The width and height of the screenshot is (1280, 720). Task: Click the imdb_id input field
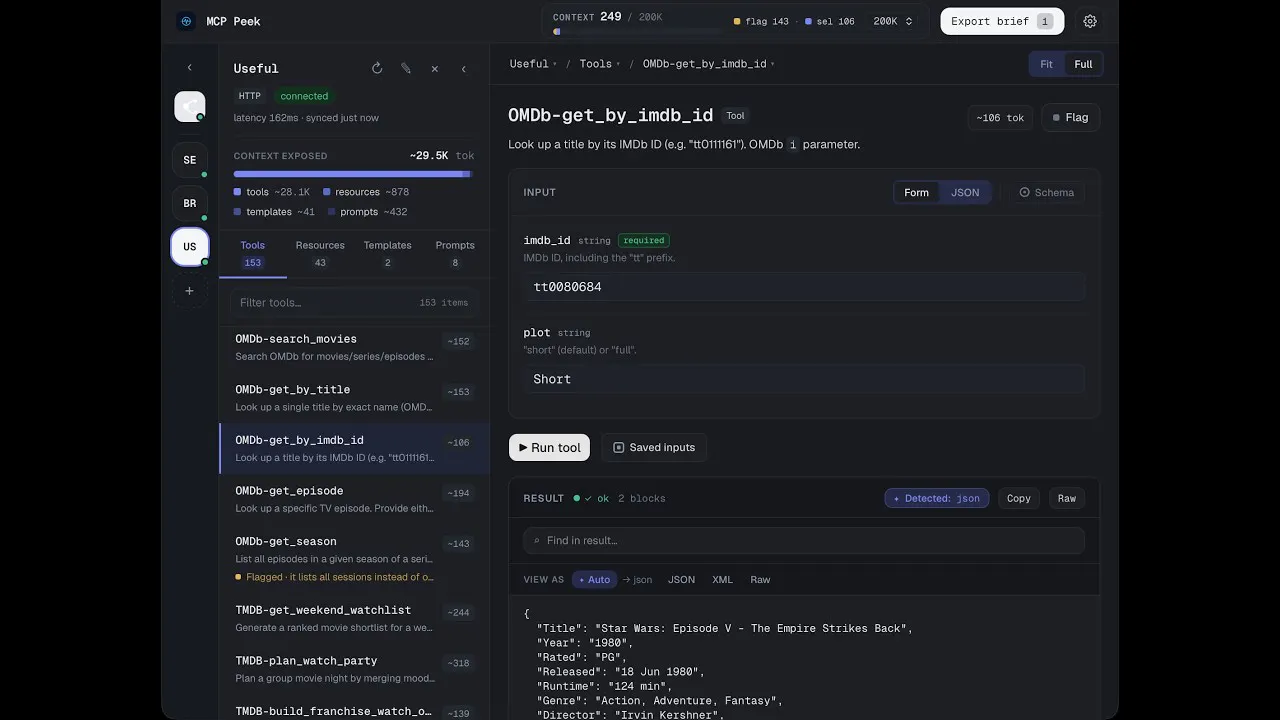pyautogui.click(x=804, y=287)
